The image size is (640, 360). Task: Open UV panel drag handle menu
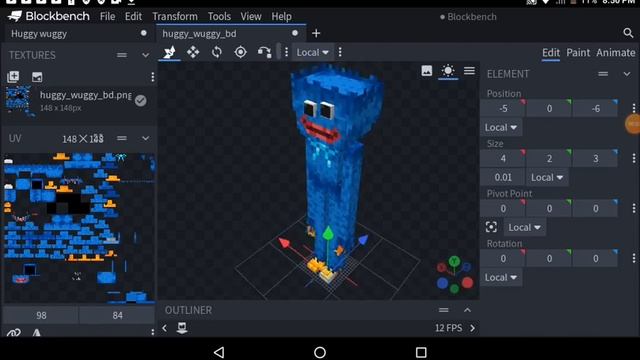pyautogui.click(x=122, y=138)
